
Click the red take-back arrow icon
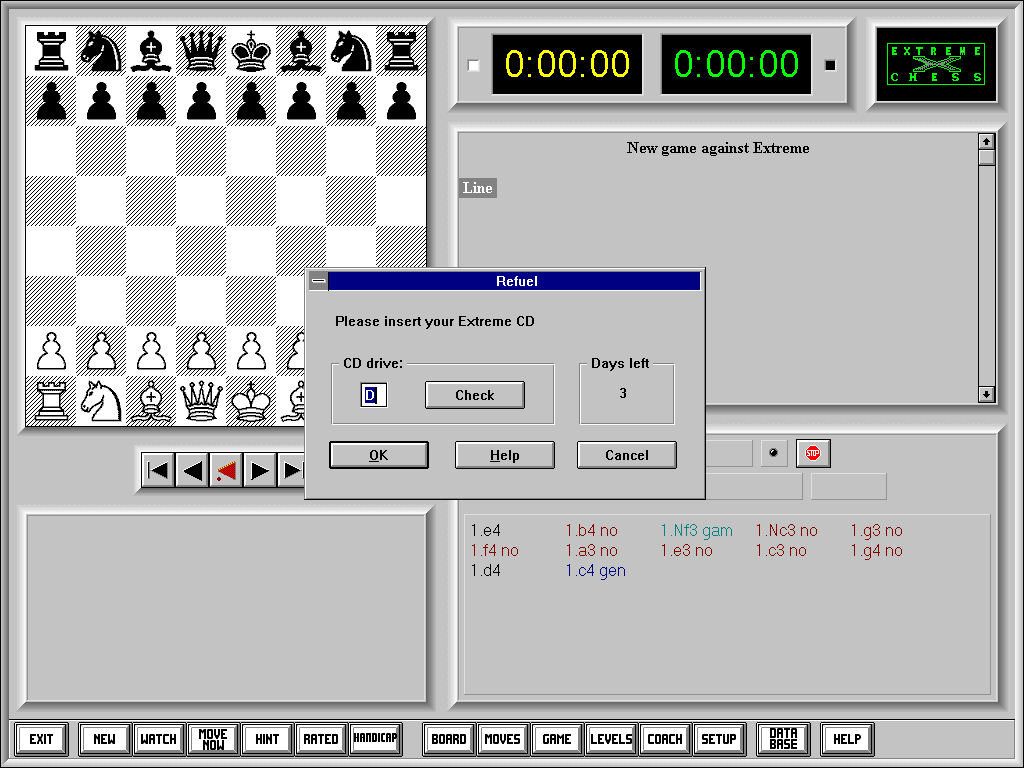(226, 470)
